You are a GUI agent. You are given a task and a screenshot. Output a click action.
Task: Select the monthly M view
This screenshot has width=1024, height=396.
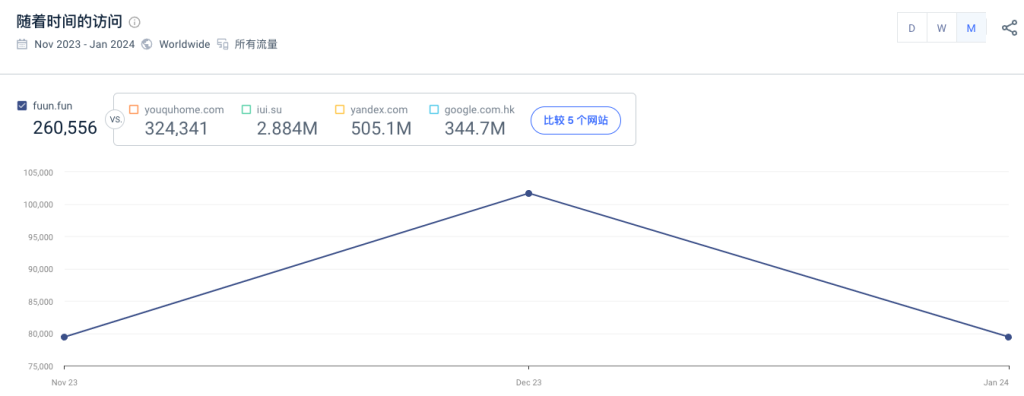[971, 28]
